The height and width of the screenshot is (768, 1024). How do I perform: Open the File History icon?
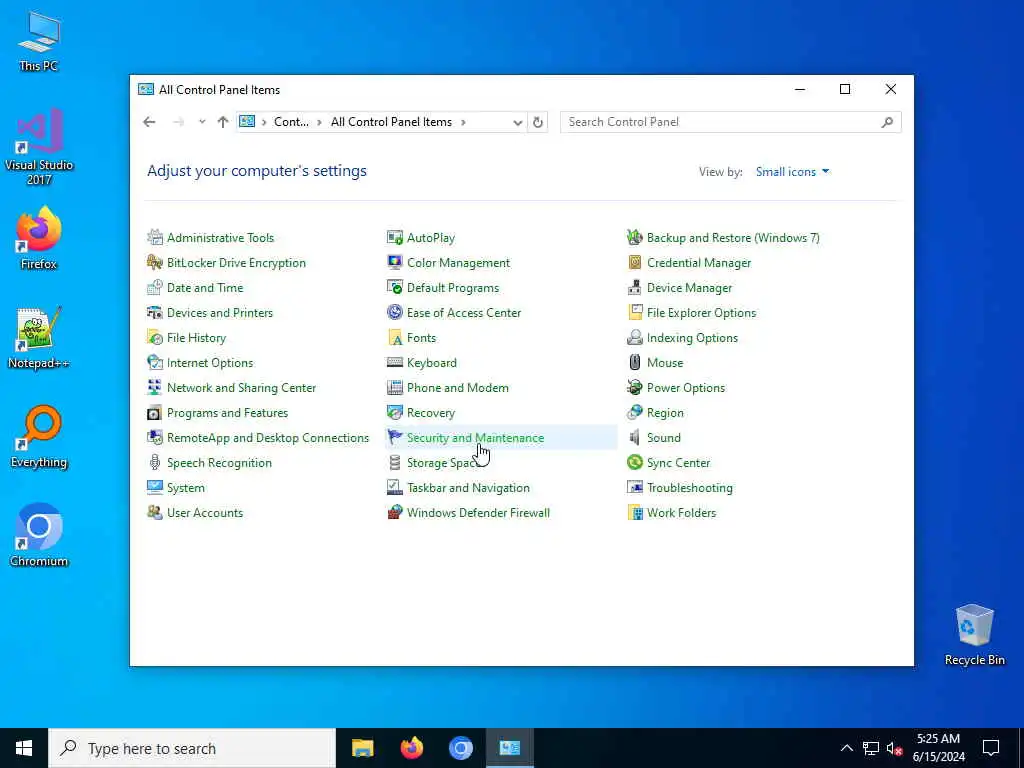155,338
